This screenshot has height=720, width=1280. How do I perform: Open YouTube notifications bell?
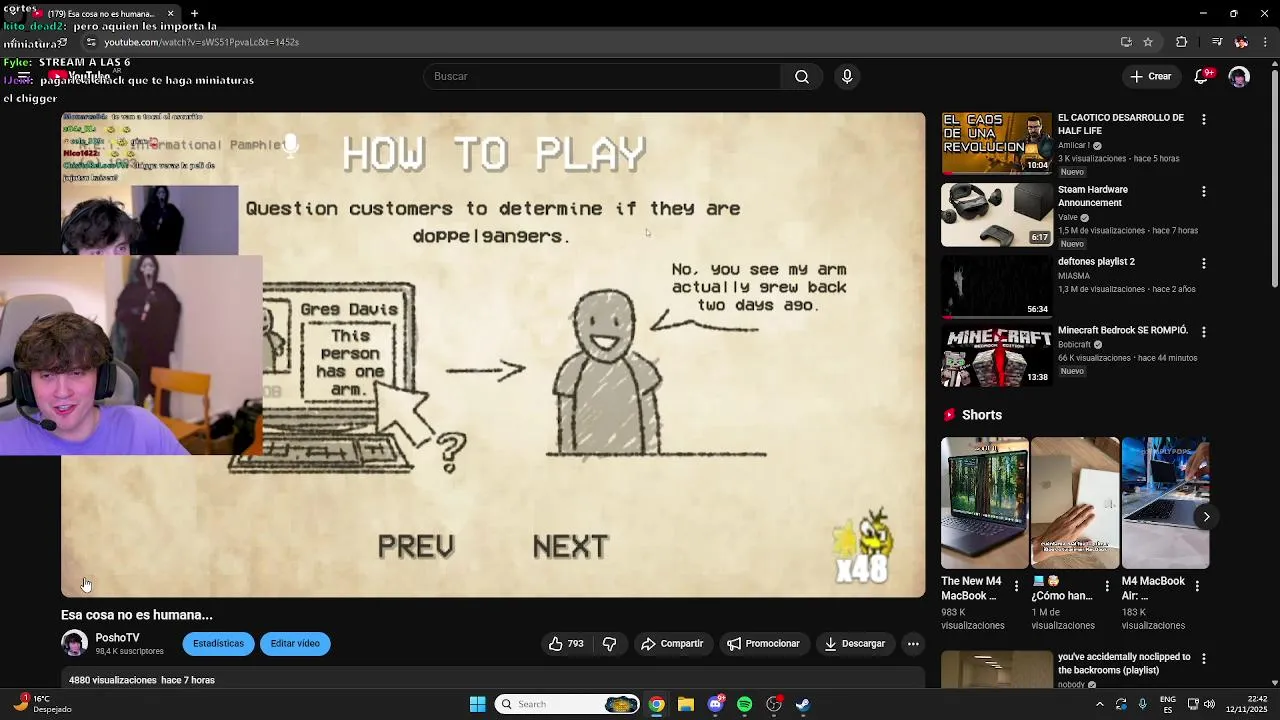tap(1204, 77)
